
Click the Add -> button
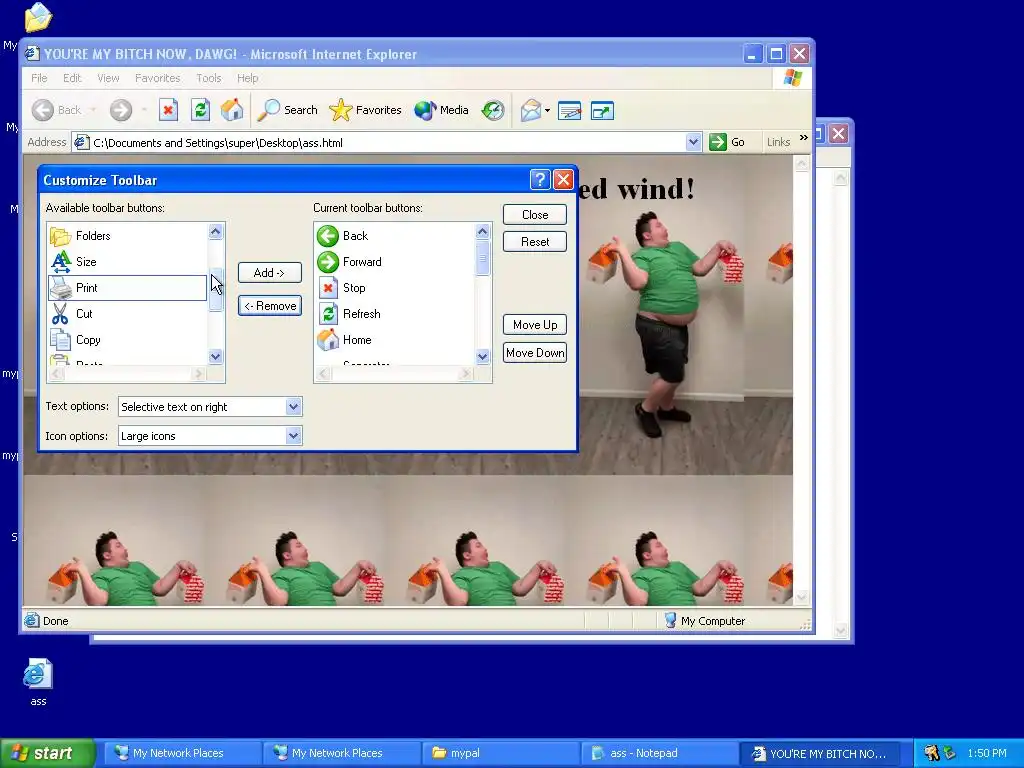click(270, 273)
